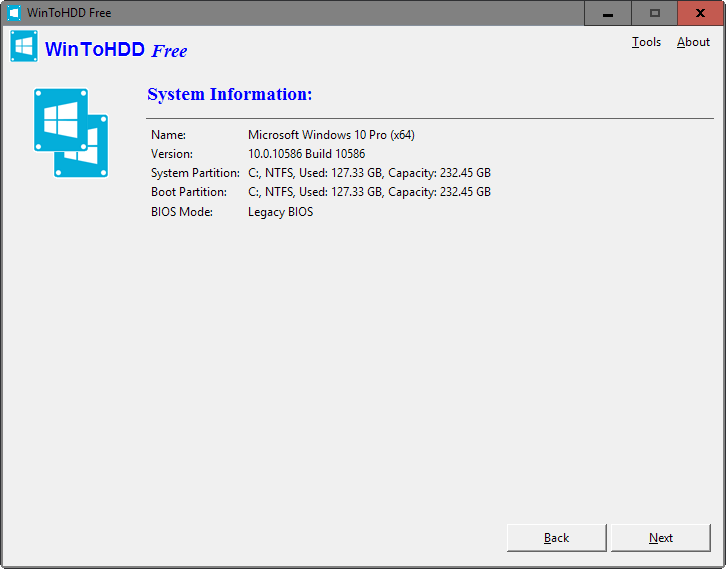
Task: Select the Microsoft Windows 10 Pro (x64) name value
Action: pyautogui.click(x=331, y=134)
